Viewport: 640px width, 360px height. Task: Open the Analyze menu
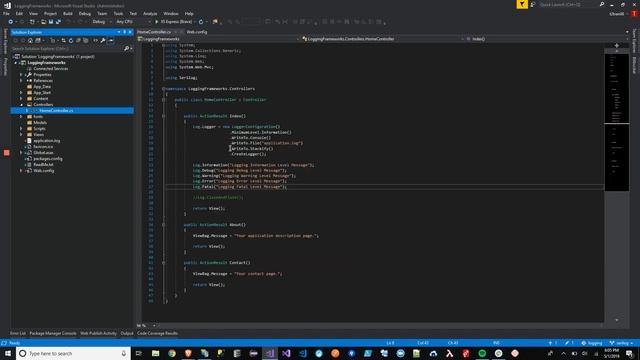point(150,13)
